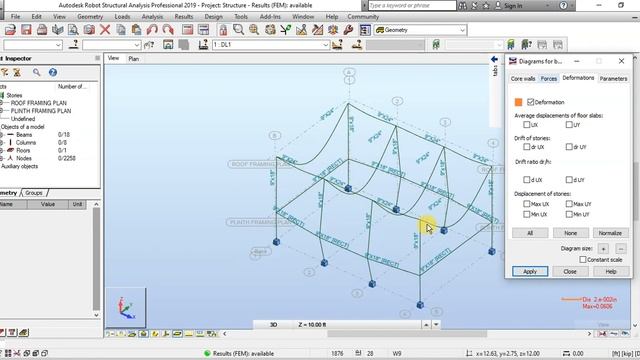Click the load case selection icon

click(x=203, y=44)
